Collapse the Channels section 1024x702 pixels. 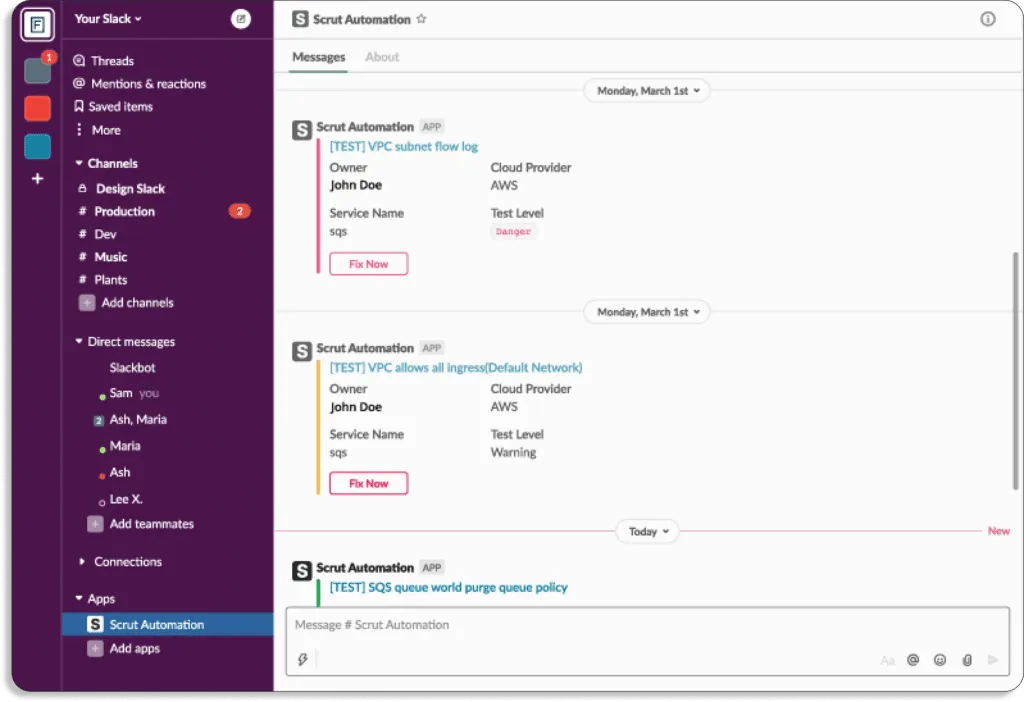point(79,163)
